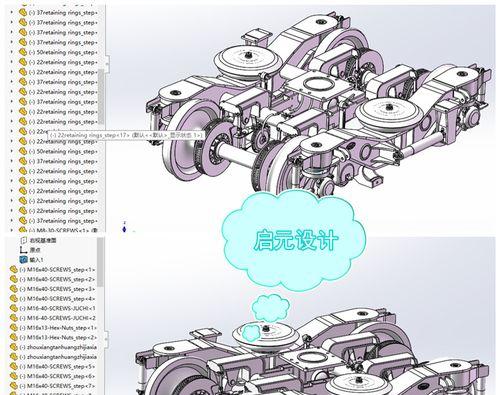Click the lower feature tree scrollbar thumb
500x395 pixels.
click(x=100, y=262)
